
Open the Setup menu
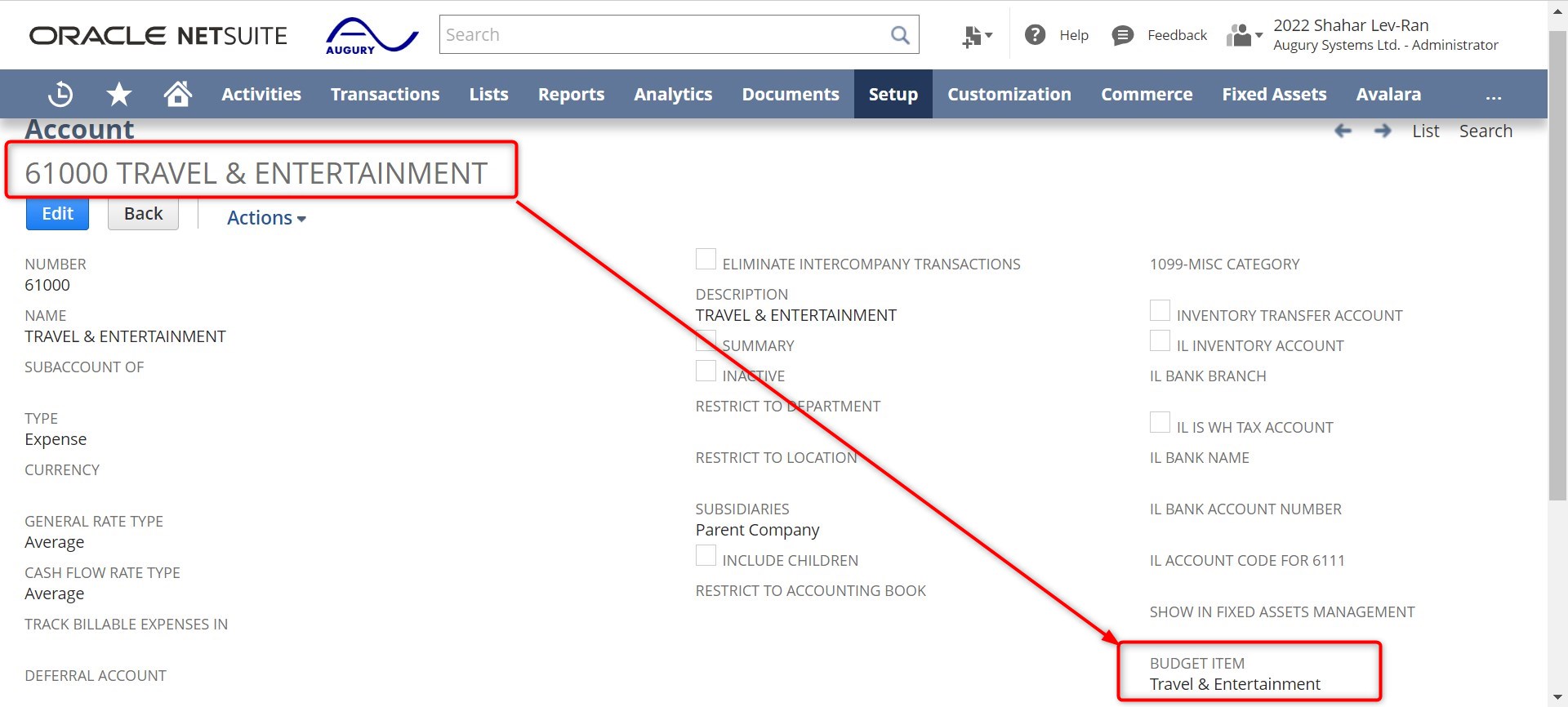(x=893, y=94)
